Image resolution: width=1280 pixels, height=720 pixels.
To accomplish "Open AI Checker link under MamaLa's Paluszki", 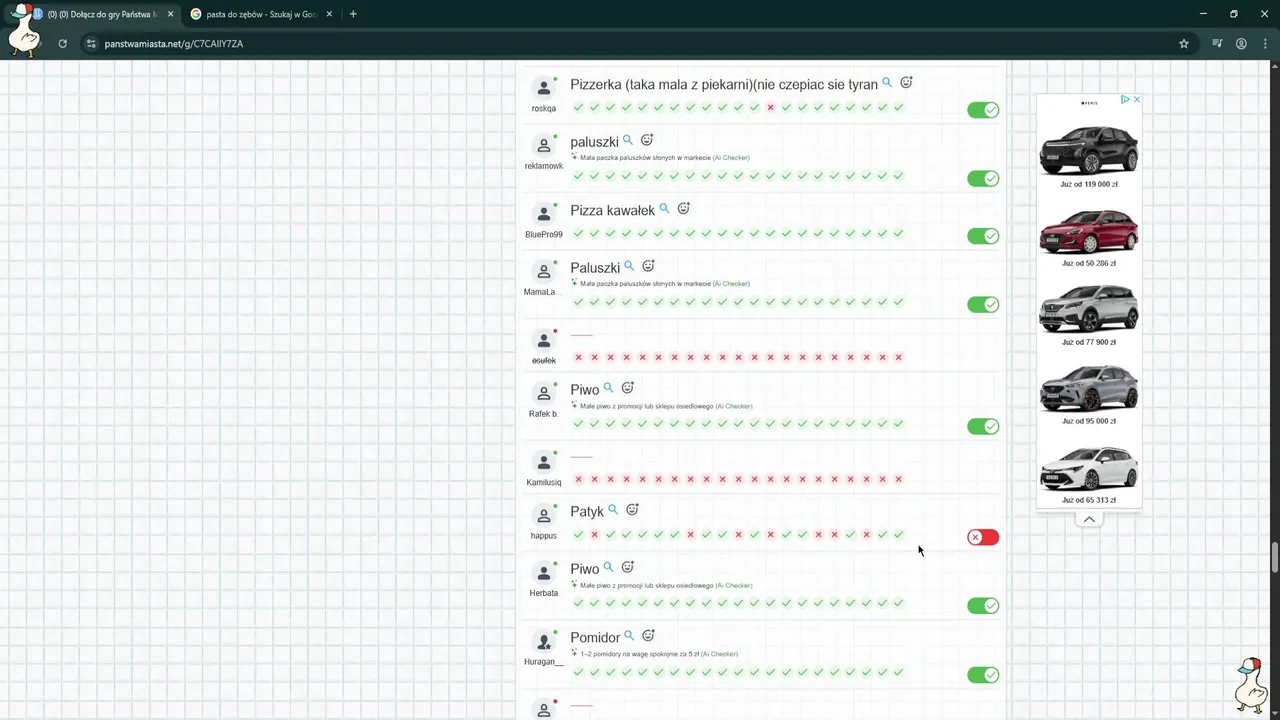I will point(731,284).
